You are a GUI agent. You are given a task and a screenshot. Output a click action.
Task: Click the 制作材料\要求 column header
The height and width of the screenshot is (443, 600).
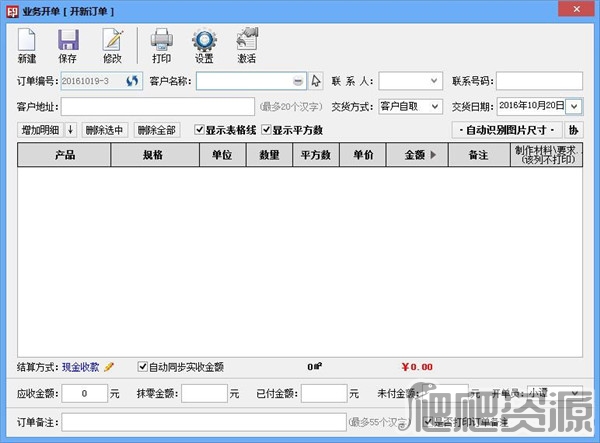coord(546,155)
